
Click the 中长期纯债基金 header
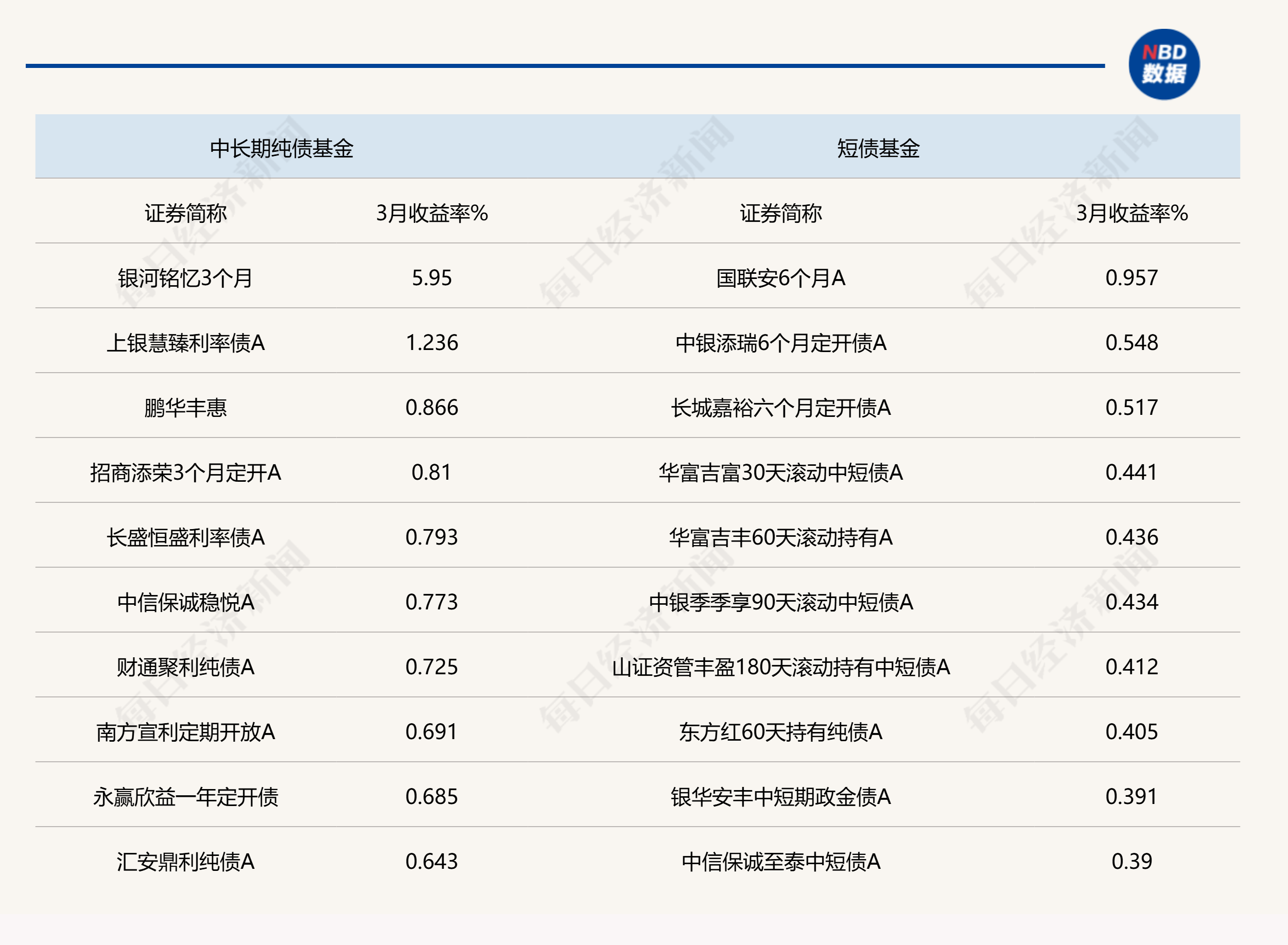(282, 148)
